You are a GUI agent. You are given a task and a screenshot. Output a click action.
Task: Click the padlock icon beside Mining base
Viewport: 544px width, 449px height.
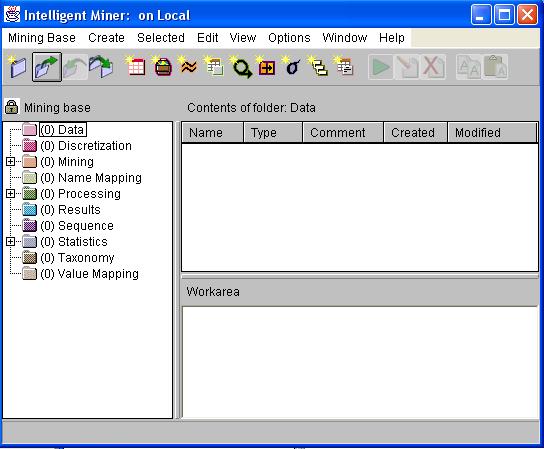tap(11, 107)
